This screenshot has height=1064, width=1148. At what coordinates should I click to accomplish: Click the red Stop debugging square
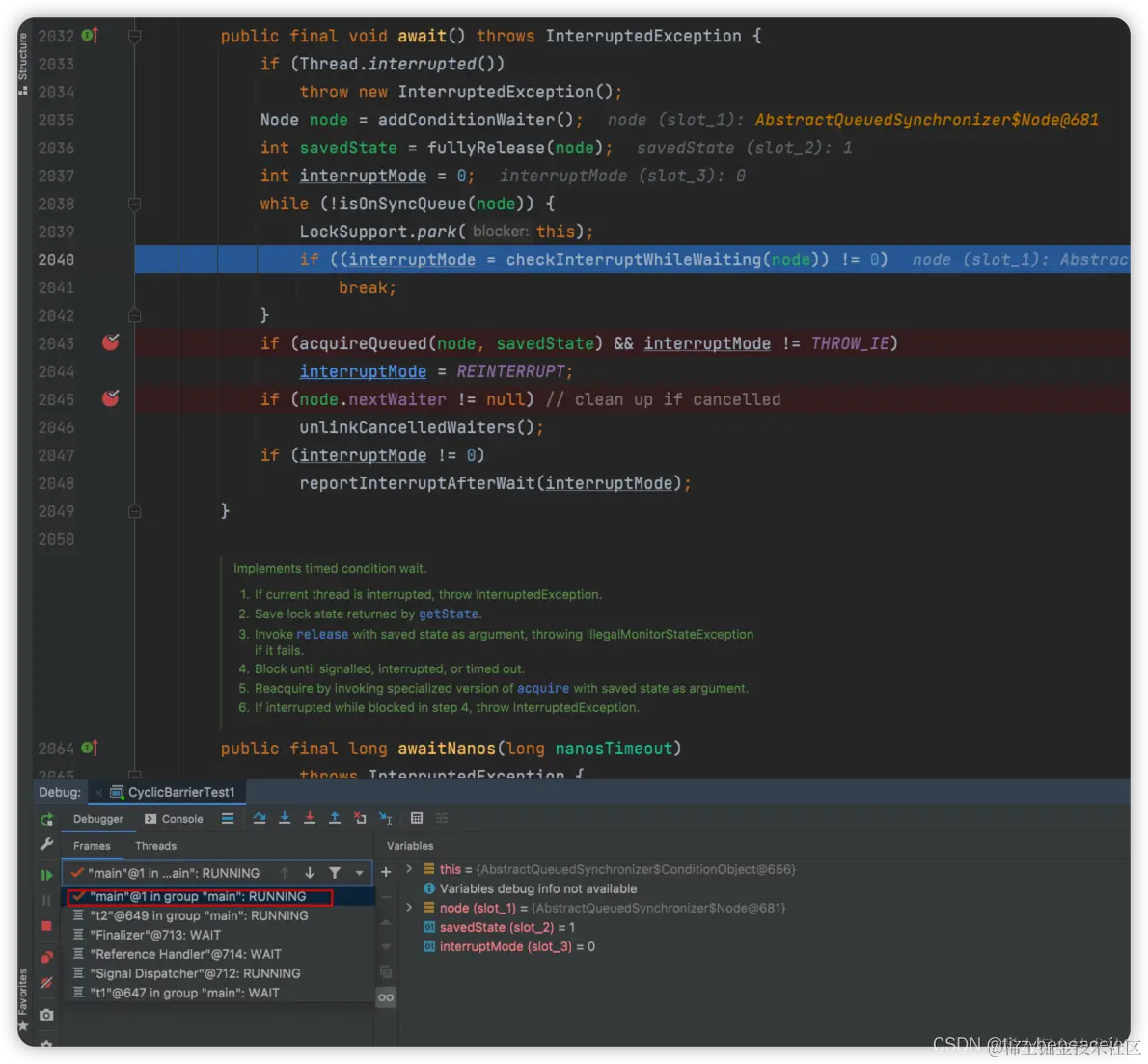coord(46,926)
